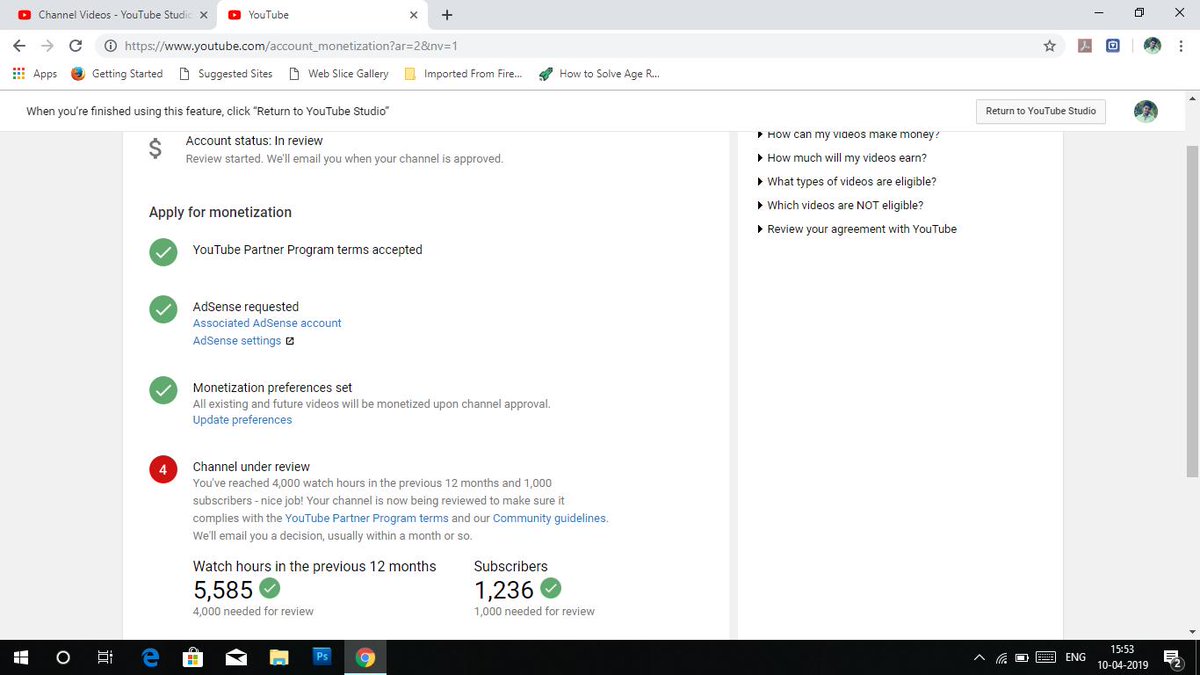Expand What types of videos are eligible

click(847, 182)
